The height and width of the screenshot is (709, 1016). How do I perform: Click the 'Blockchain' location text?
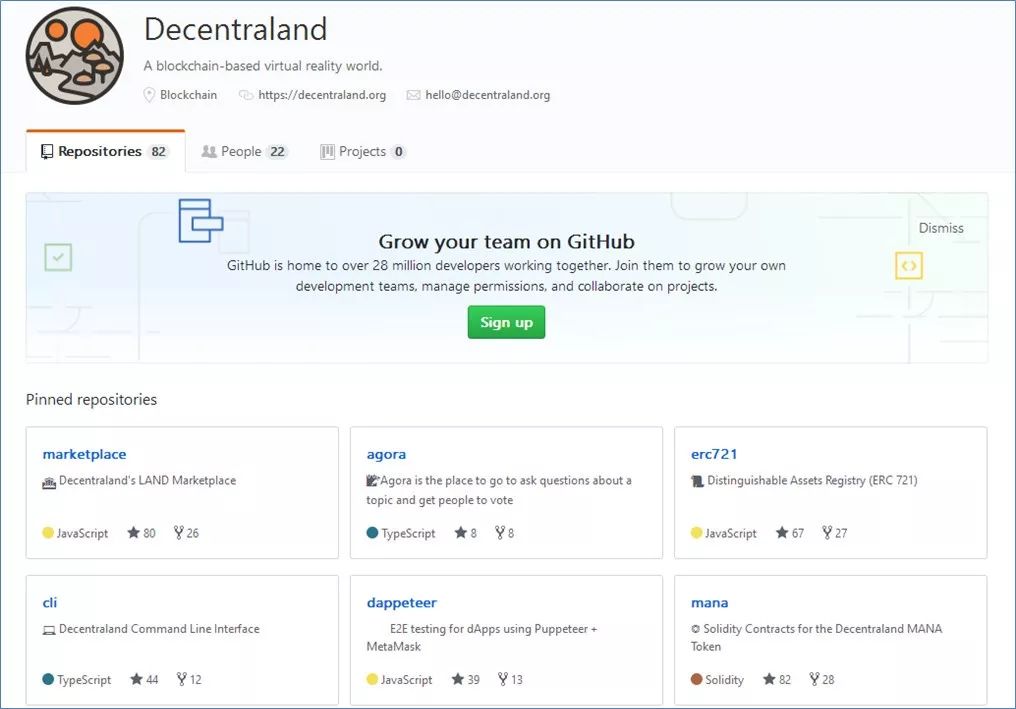click(189, 95)
